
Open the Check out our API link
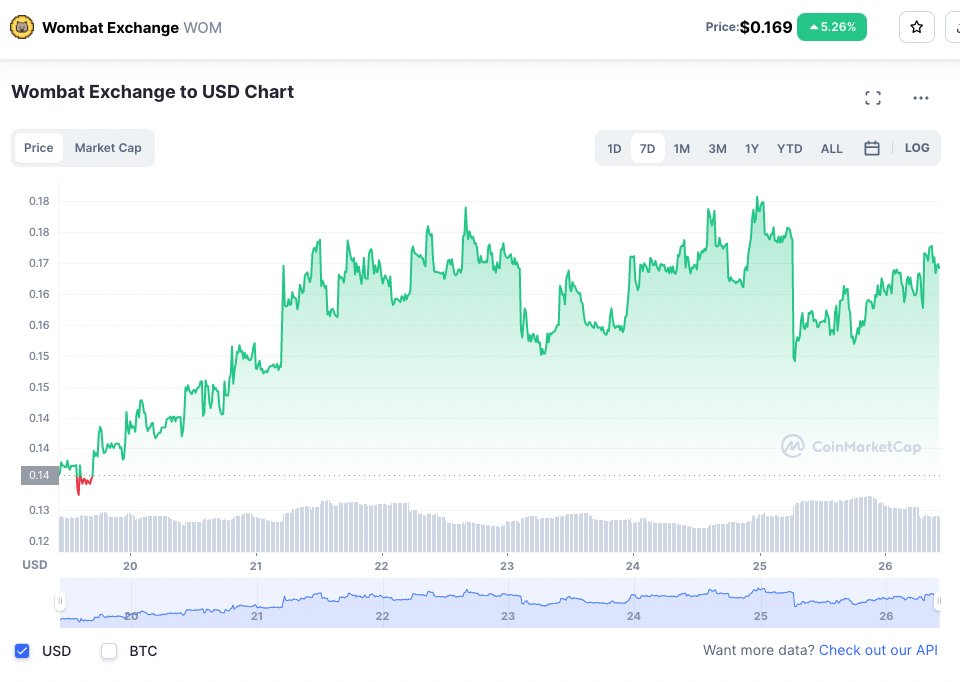tap(878, 650)
